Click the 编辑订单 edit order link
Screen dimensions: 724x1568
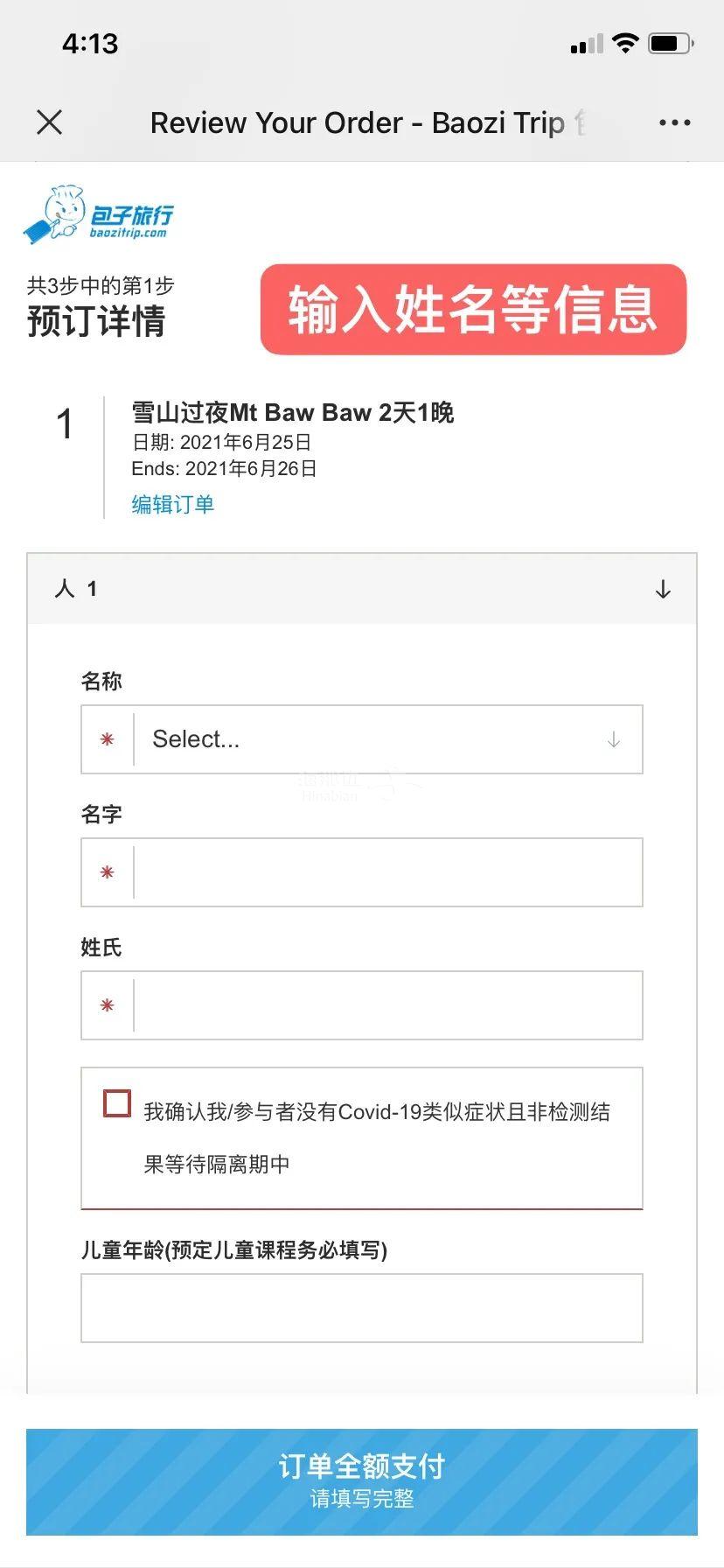[x=172, y=504]
